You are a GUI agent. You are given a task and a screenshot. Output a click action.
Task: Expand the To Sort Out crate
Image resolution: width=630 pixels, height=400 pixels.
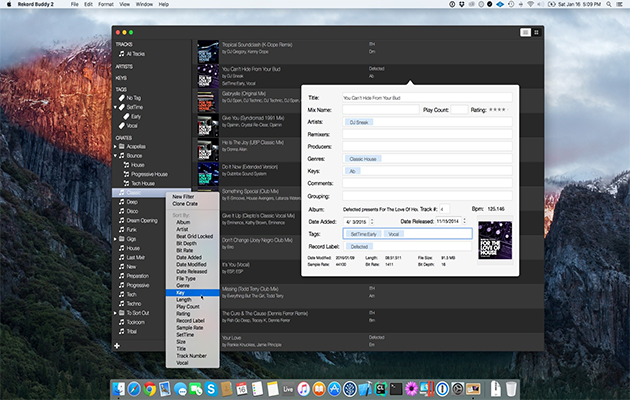tap(117, 313)
